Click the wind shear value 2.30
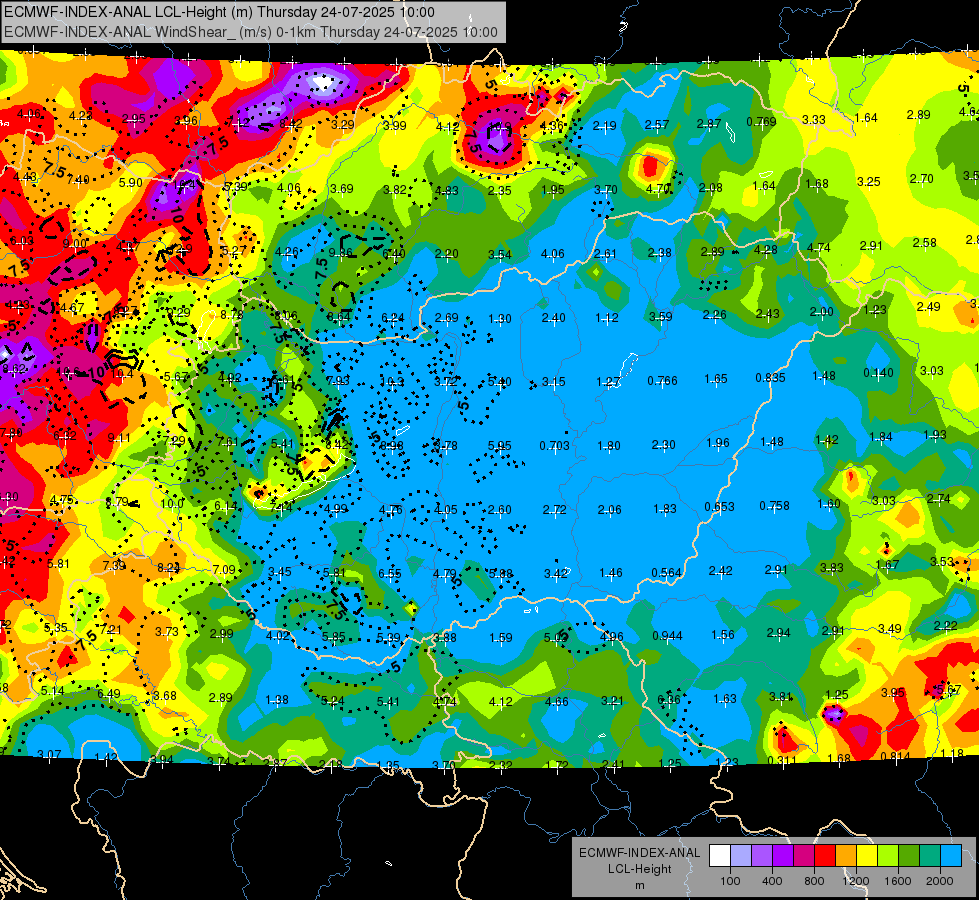The height and width of the screenshot is (900, 979). click(663, 445)
